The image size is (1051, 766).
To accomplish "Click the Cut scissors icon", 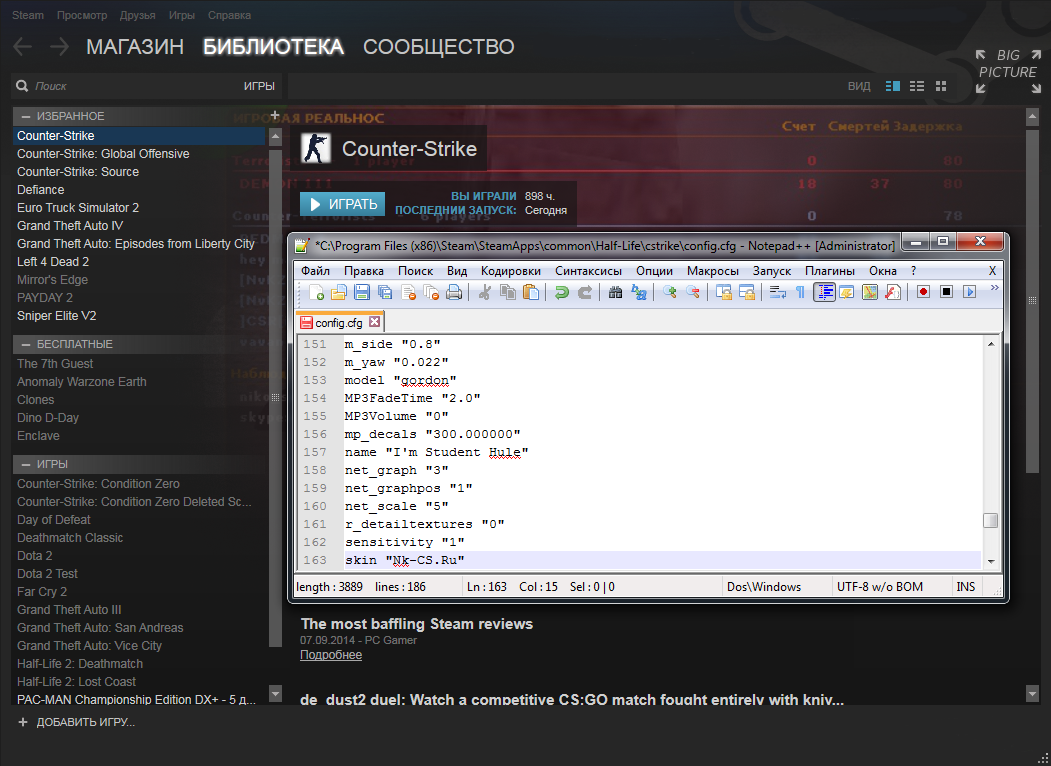I will pyautogui.click(x=485, y=292).
